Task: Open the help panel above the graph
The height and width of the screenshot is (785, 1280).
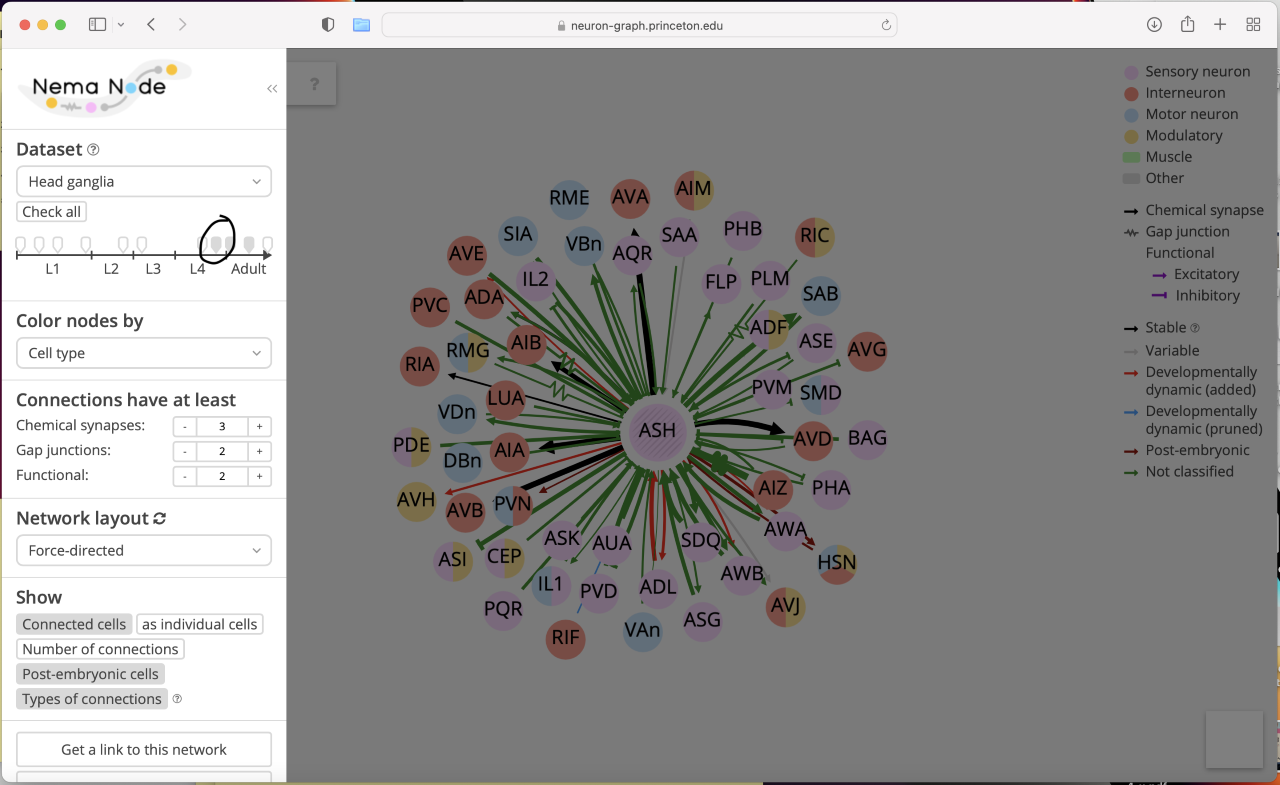Action: (x=313, y=84)
